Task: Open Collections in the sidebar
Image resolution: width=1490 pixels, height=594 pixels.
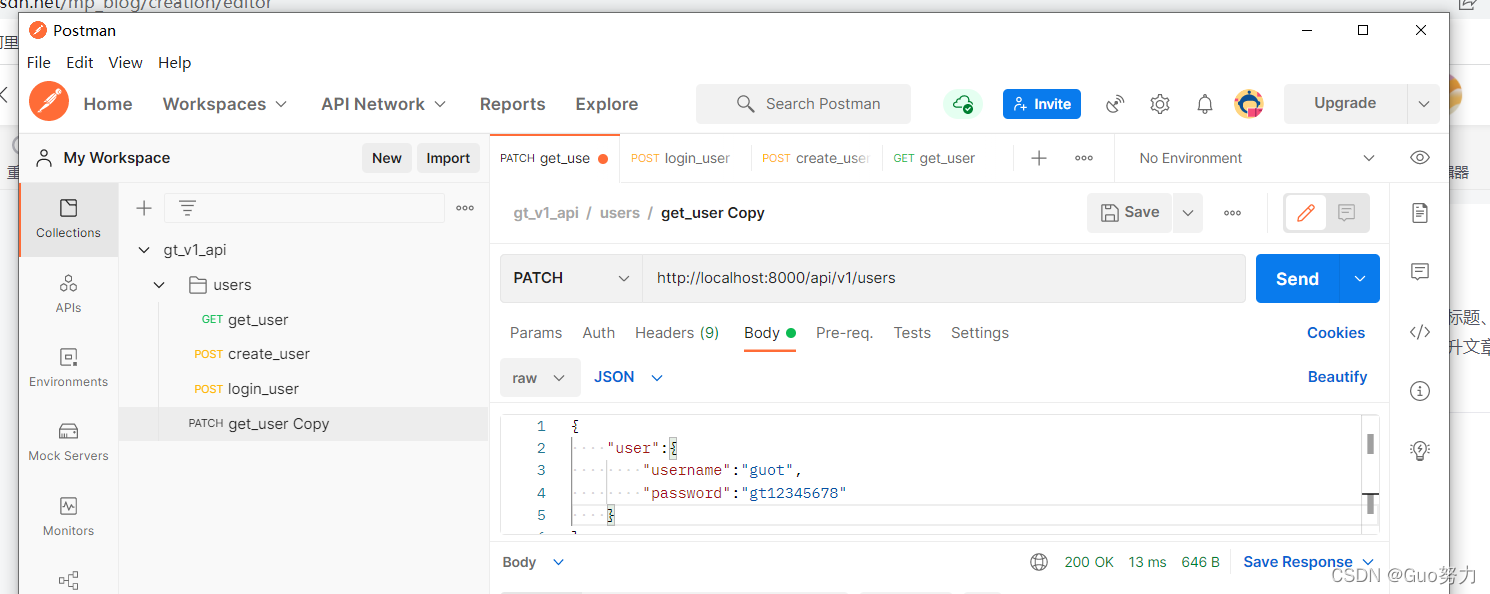Action: 68,218
